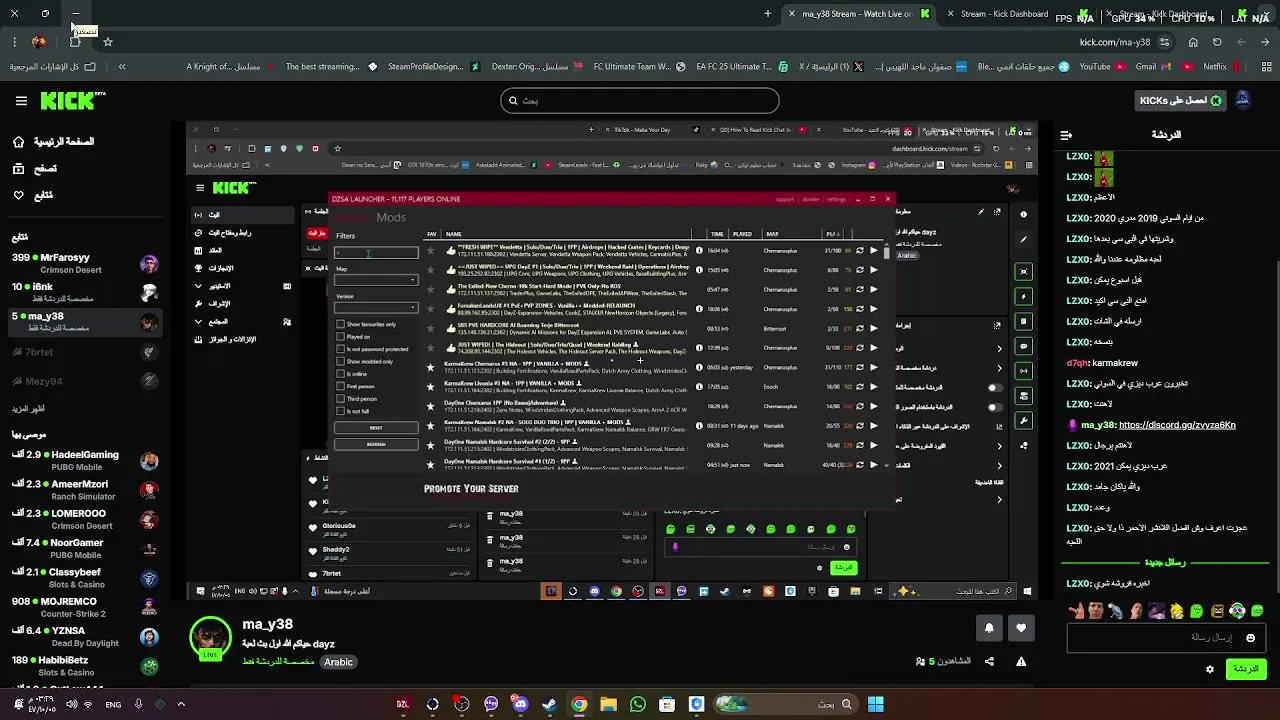Viewport: 1280px width, 720px height.
Task: Open browser three-dot menu
Action: [x=14, y=42]
